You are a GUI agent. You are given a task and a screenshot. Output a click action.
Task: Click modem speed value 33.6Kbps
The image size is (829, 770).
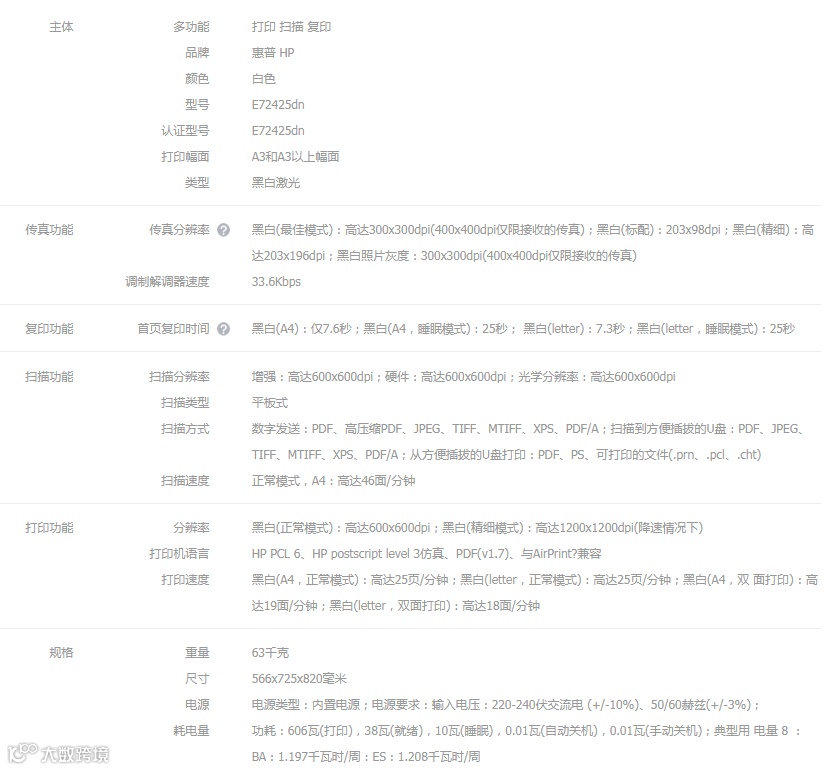click(276, 282)
